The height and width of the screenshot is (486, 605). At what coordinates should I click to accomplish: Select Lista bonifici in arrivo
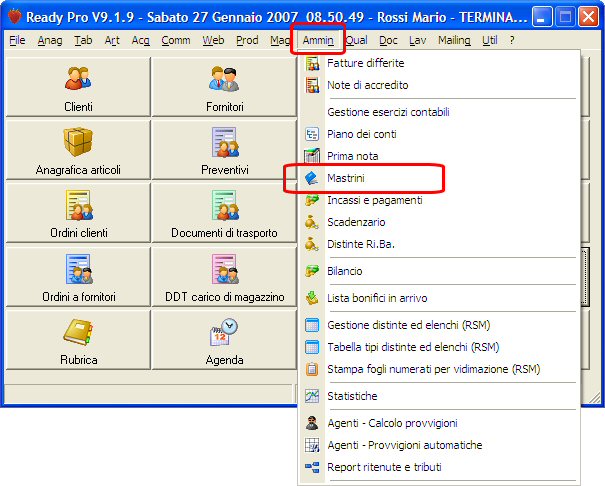coord(439,298)
